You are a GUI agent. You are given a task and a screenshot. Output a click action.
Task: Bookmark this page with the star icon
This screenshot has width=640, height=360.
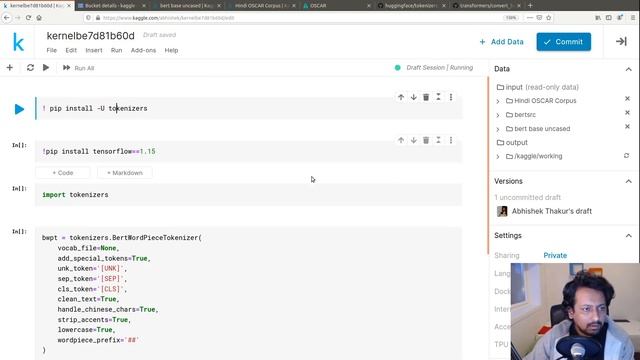coord(549,18)
